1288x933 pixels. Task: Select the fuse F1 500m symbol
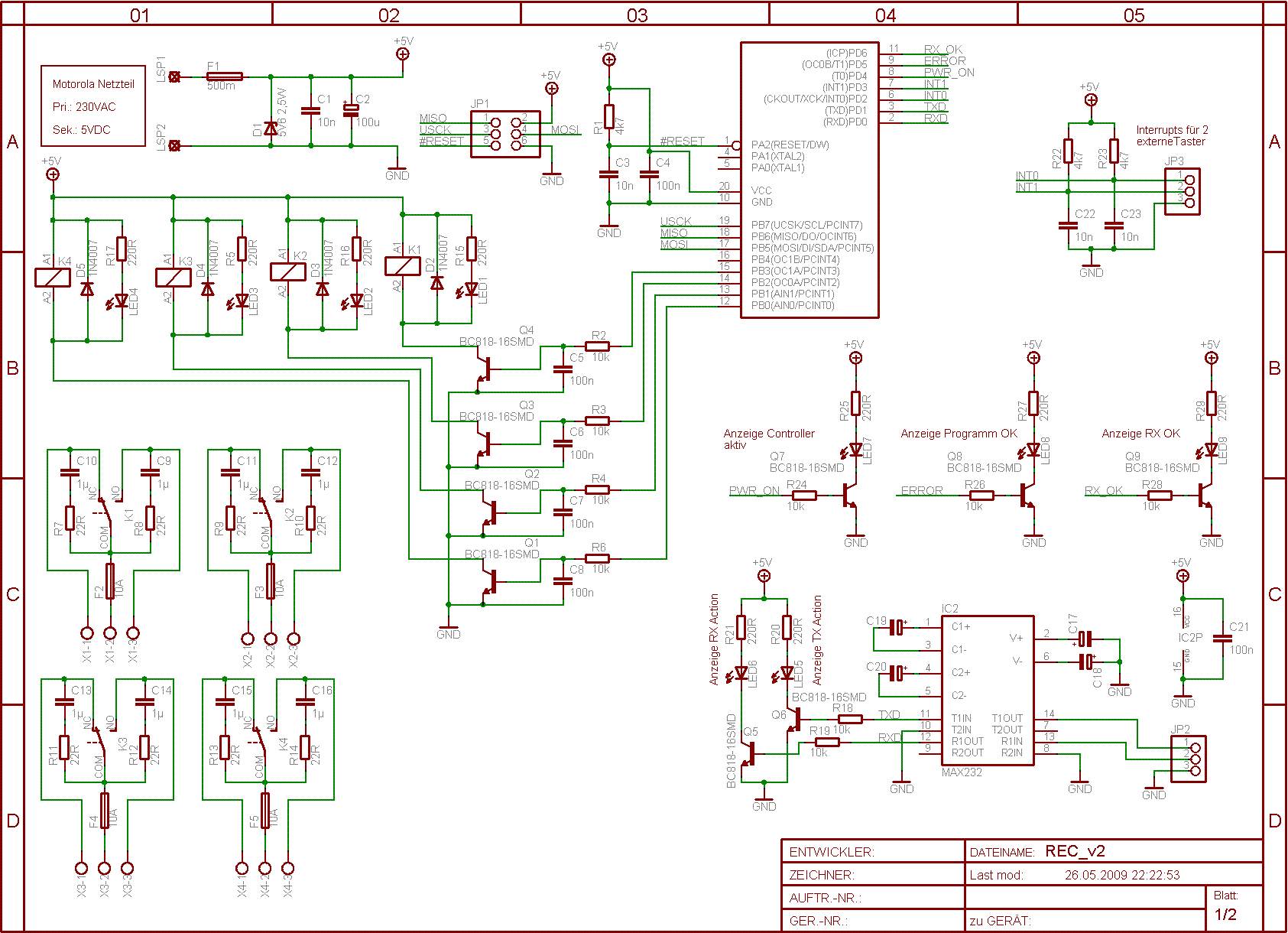point(225,76)
